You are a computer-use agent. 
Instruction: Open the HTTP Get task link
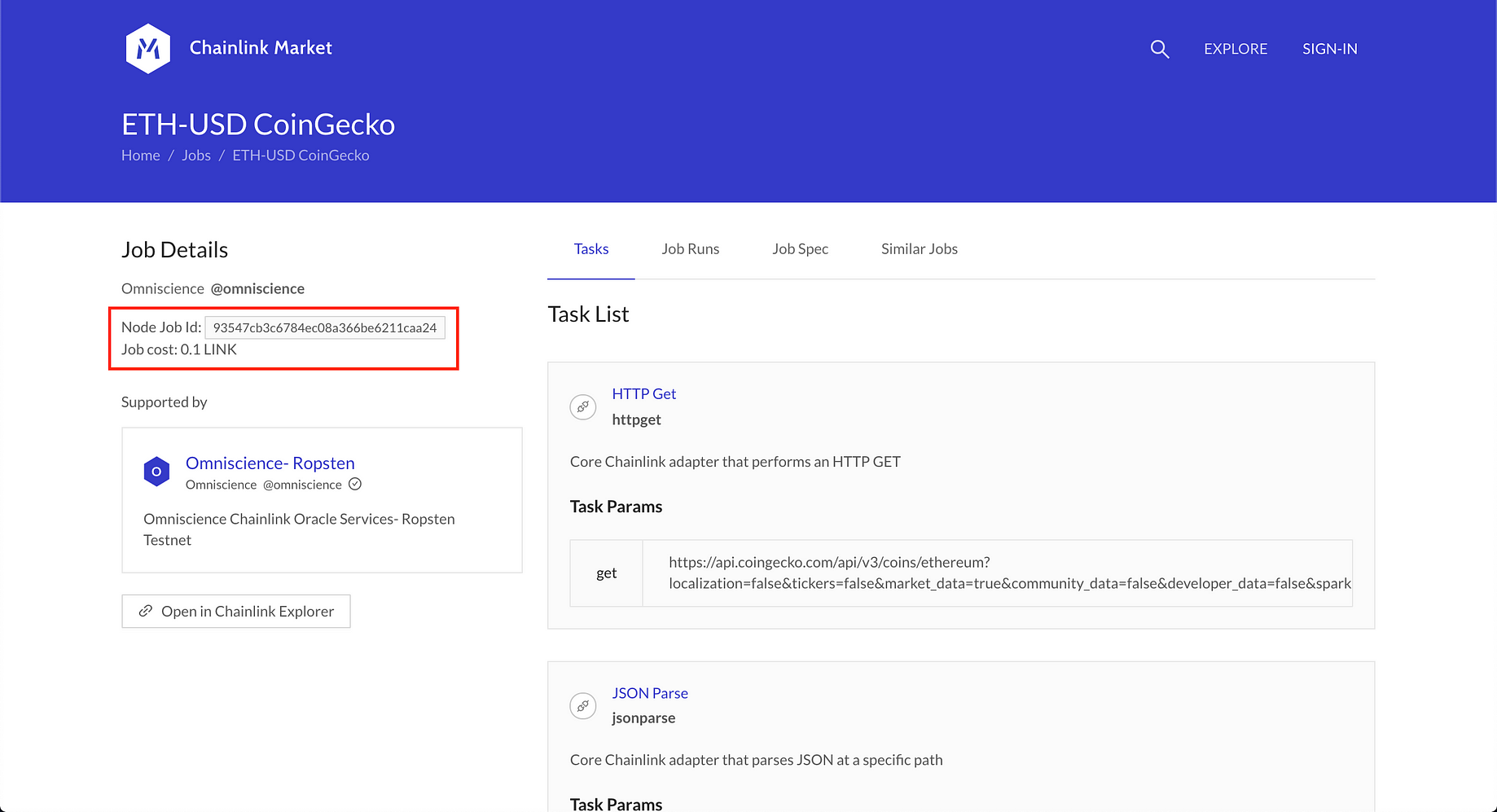644,393
